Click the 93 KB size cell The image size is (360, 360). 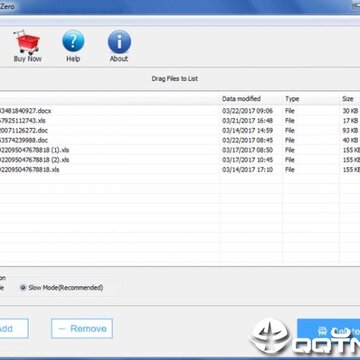click(350, 130)
